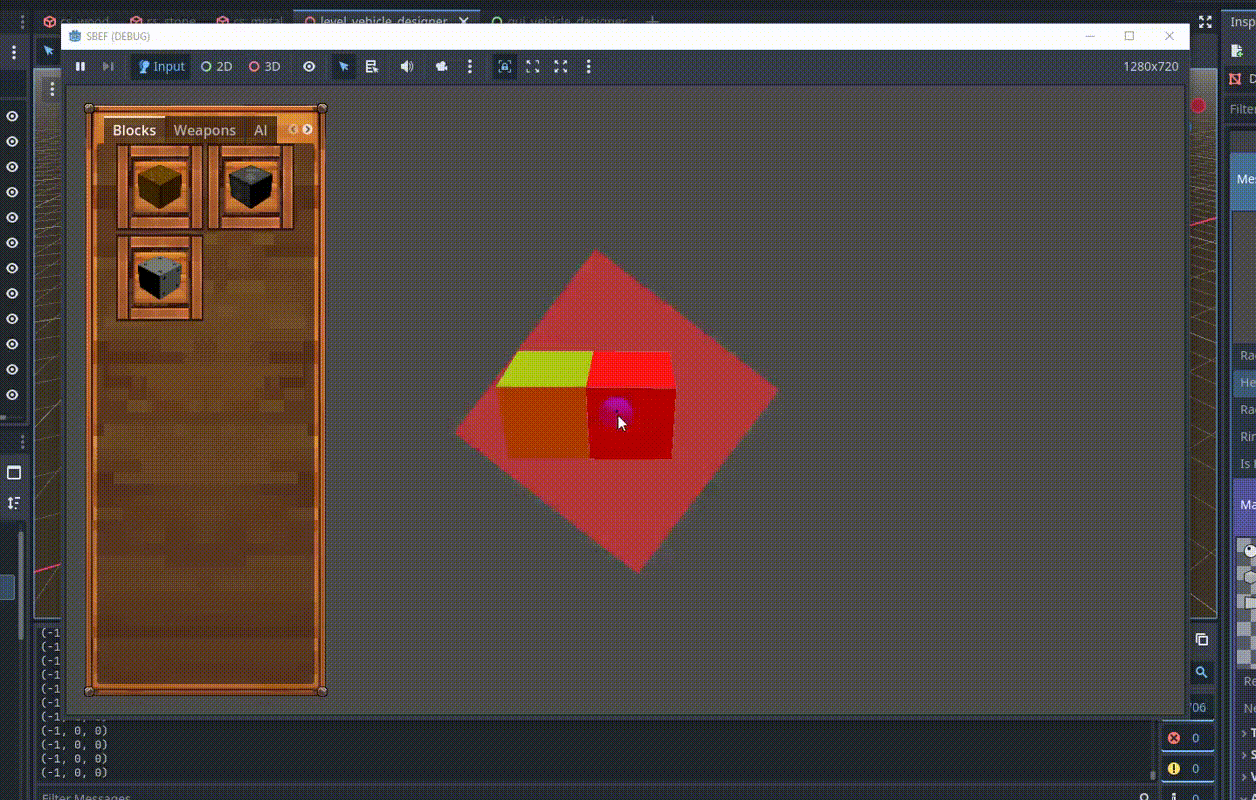Open camera options three-dot menu
Screen dimensions: 1256x800
(470, 67)
